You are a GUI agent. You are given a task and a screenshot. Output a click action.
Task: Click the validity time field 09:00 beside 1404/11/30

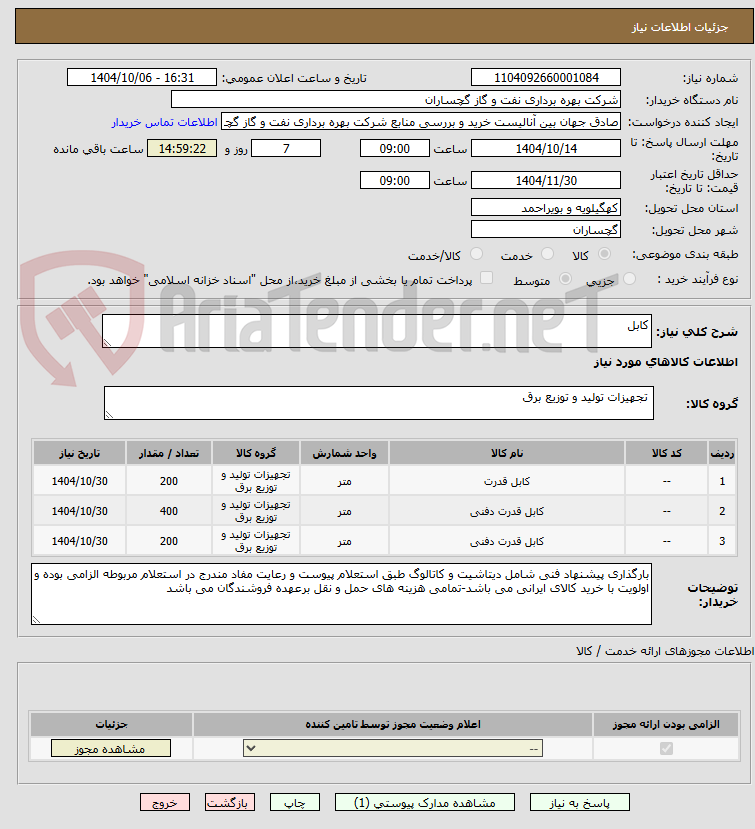coord(394,181)
